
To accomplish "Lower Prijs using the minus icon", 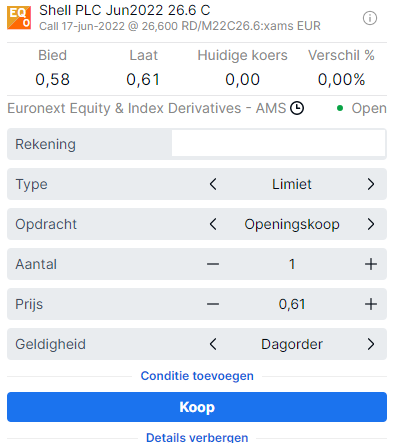I will pyautogui.click(x=213, y=304).
